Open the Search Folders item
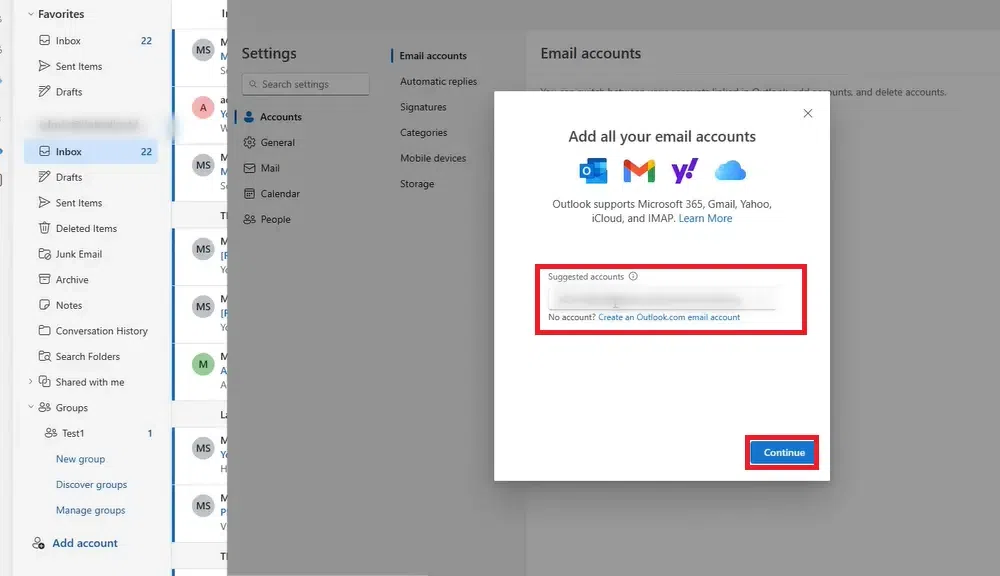1000x576 pixels. (x=91, y=356)
